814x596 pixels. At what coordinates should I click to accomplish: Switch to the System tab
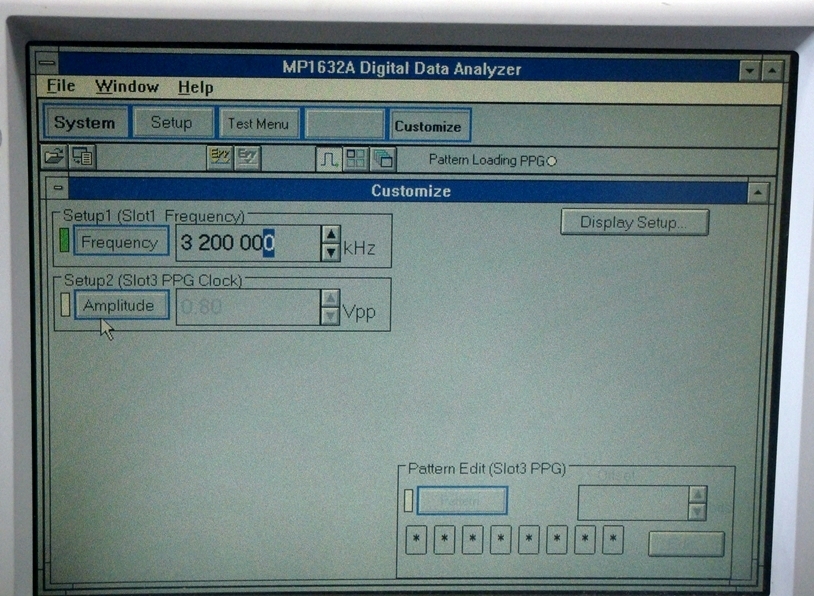click(85, 123)
